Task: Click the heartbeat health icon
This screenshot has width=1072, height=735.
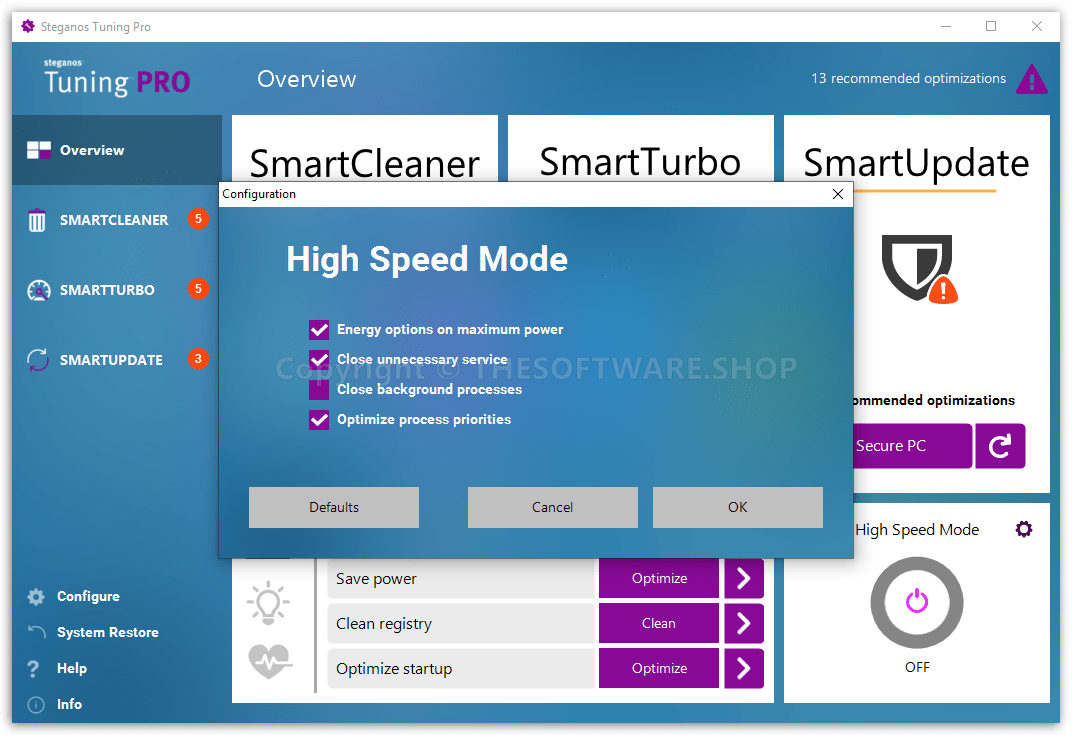Action: (268, 660)
